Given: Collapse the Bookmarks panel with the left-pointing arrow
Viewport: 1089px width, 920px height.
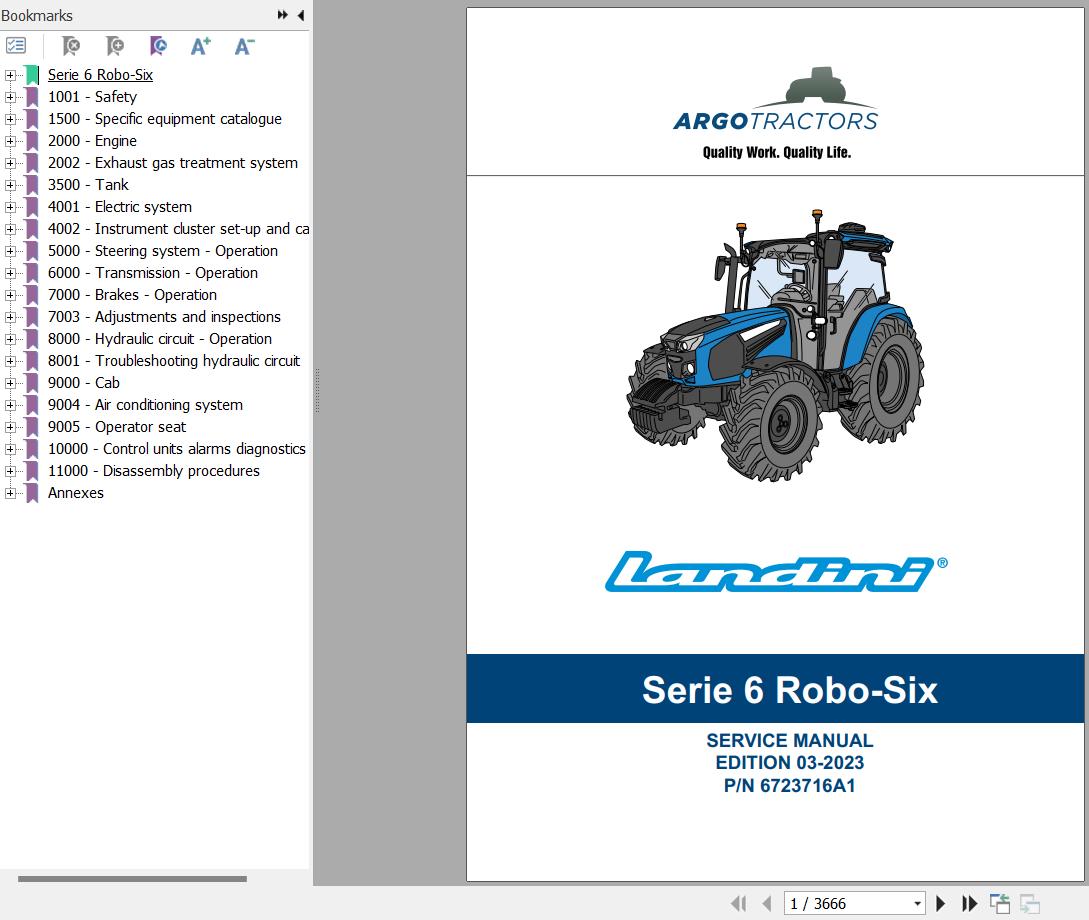Looking at the screenshot, I should 300,15.
